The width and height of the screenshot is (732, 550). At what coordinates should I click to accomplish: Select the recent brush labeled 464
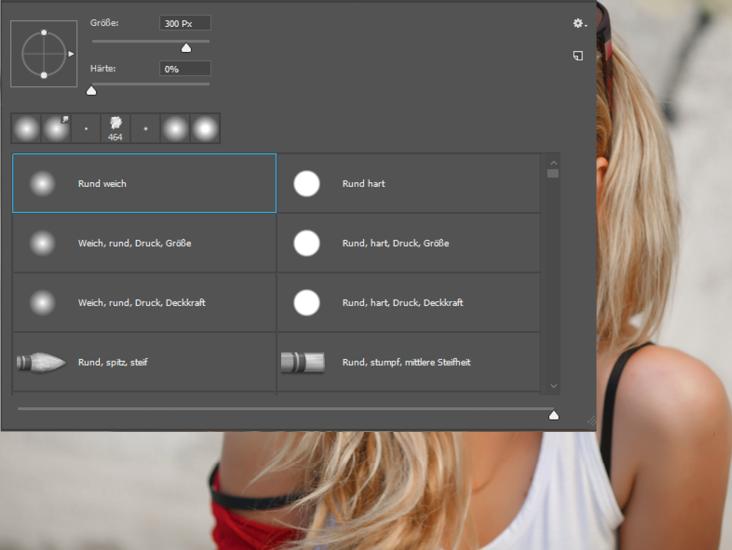coord(115,128)
